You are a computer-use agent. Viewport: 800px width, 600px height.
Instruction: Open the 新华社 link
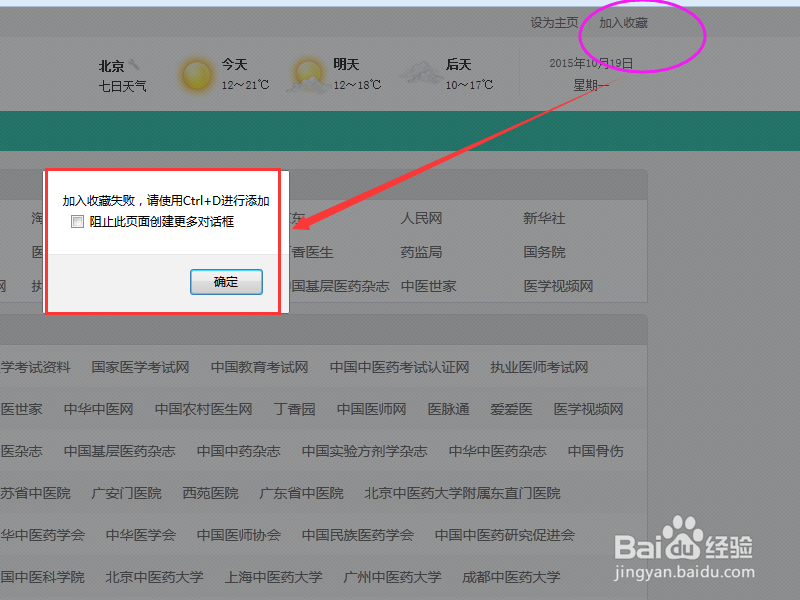[544, 218]
